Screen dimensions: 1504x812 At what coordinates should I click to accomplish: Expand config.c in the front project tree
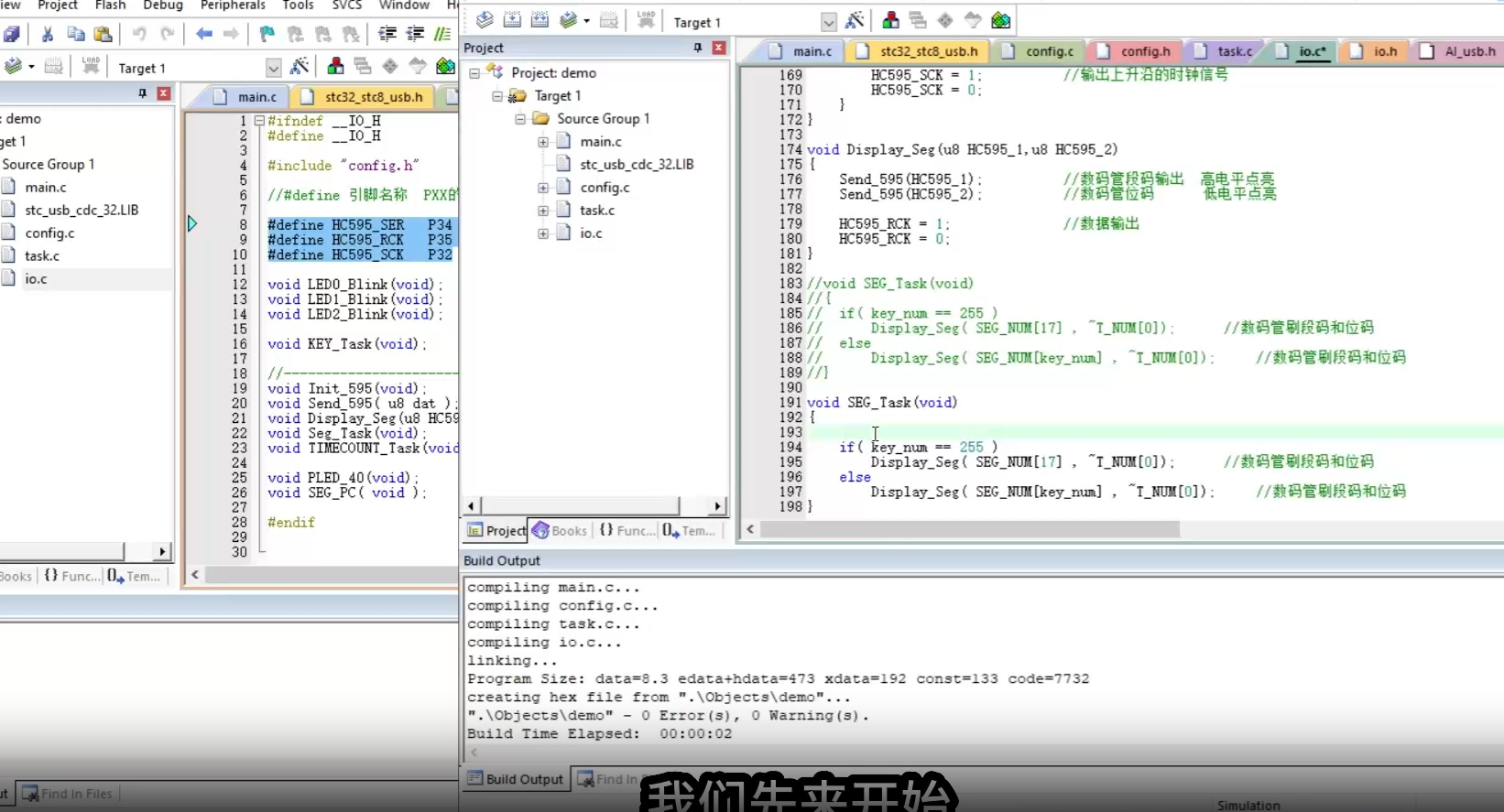coord(543,188)
